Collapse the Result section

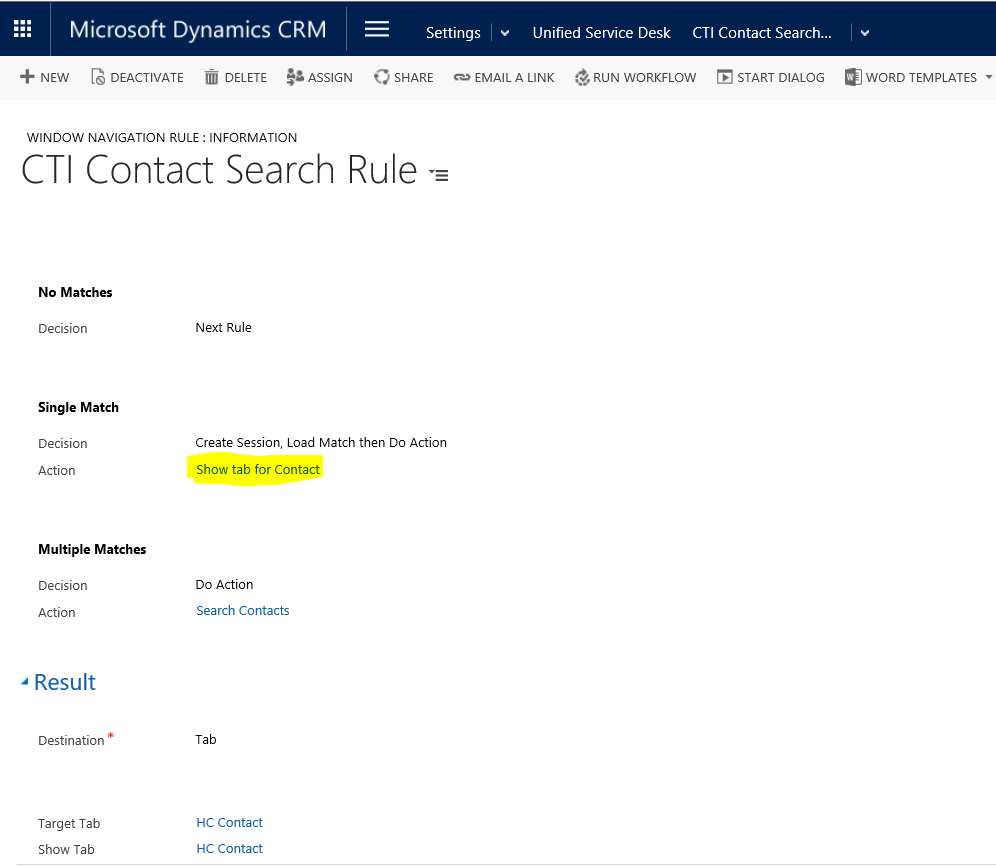click(25, 682)
